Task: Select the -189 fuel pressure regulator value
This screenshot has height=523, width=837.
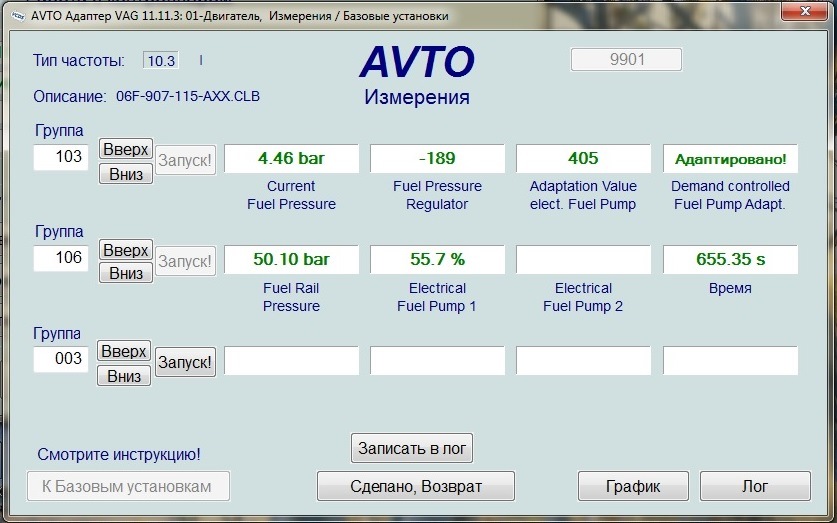Action: pyautogui.click(x=437, y=159)
